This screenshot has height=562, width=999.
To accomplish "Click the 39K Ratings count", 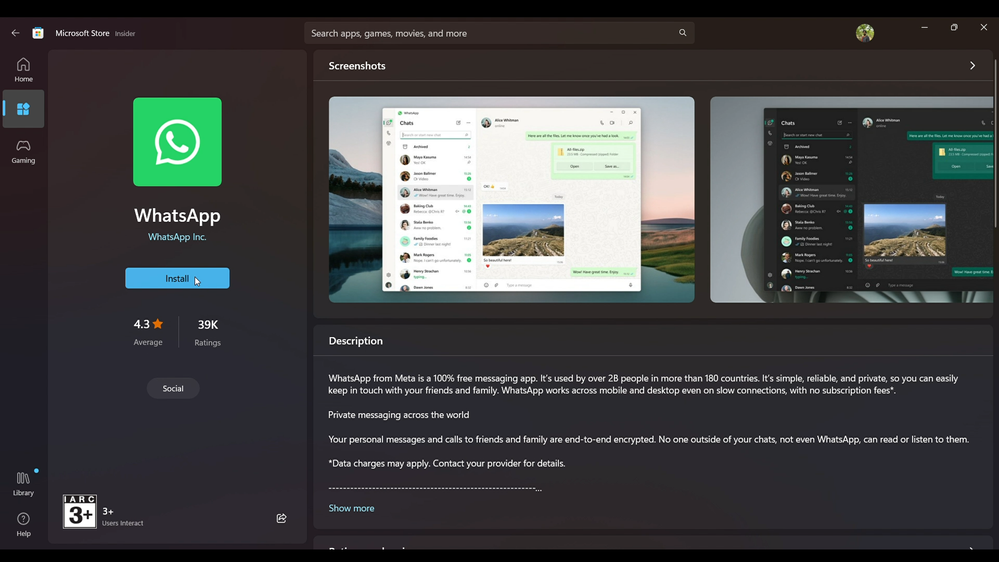I will coord(208,332).
